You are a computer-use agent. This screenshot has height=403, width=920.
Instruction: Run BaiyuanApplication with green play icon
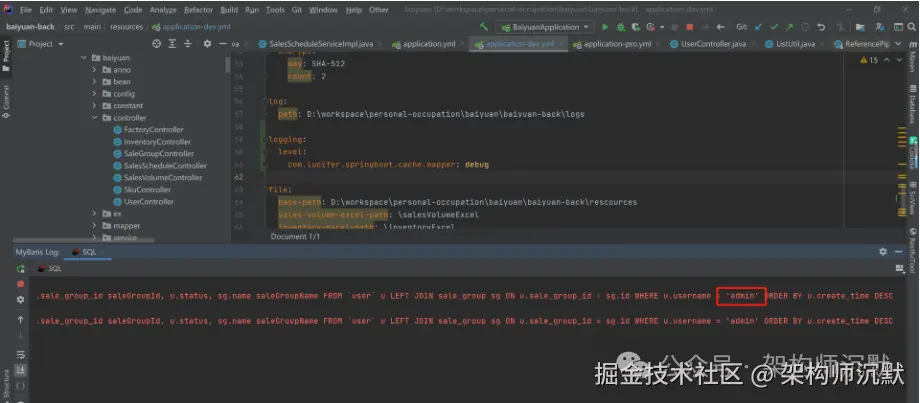coord(605,27)
